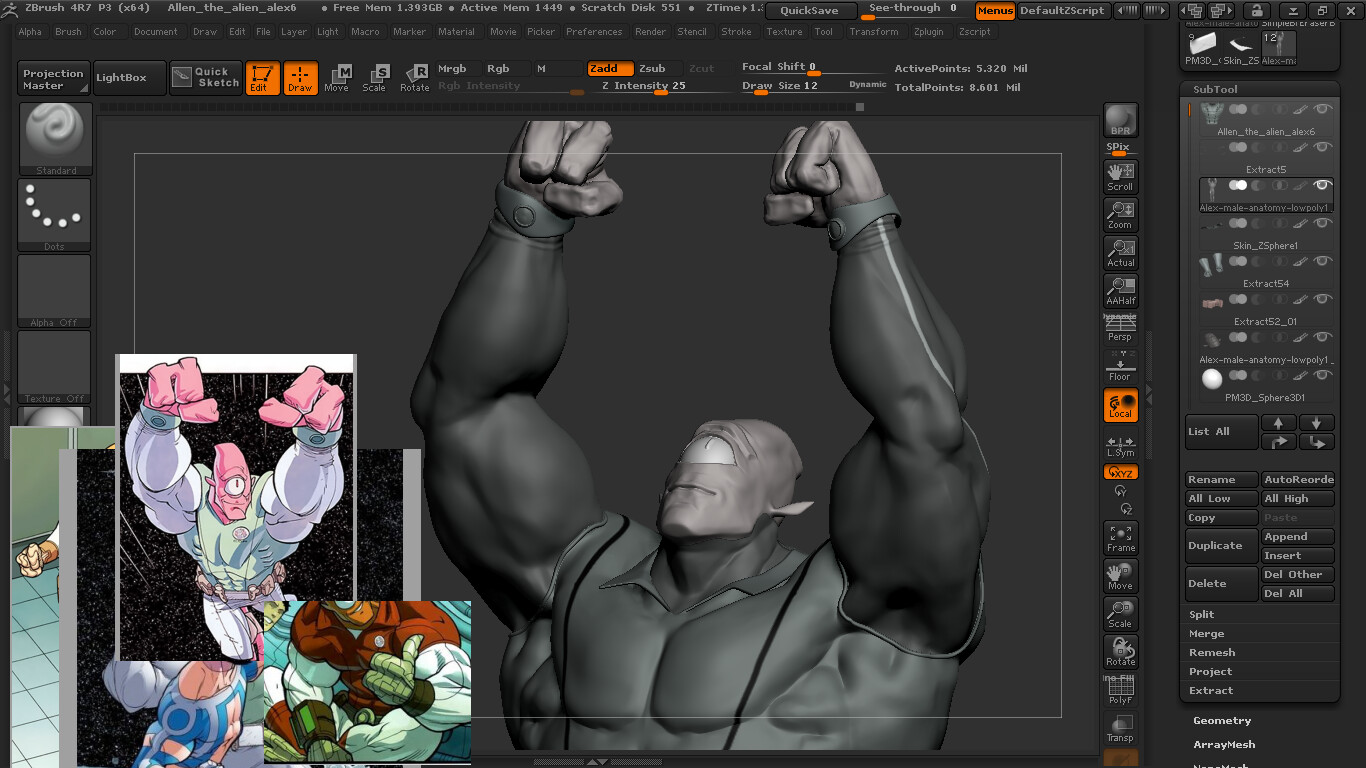Click the List All button
Screen dimensions: 1366x768
pos(1221,431)
